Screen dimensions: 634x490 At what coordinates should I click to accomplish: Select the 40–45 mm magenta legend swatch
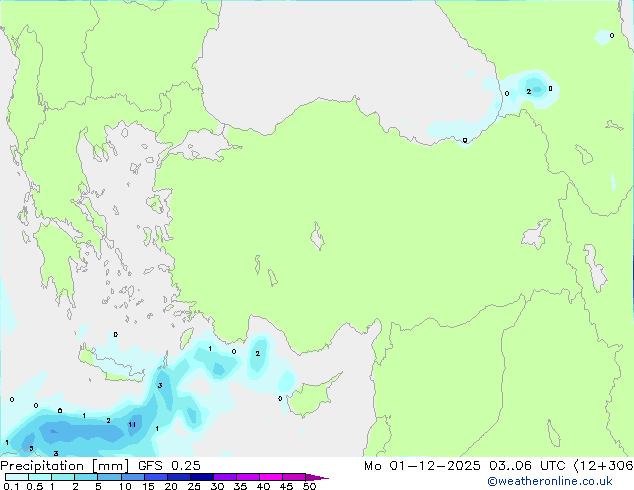[x=271, y=477]
